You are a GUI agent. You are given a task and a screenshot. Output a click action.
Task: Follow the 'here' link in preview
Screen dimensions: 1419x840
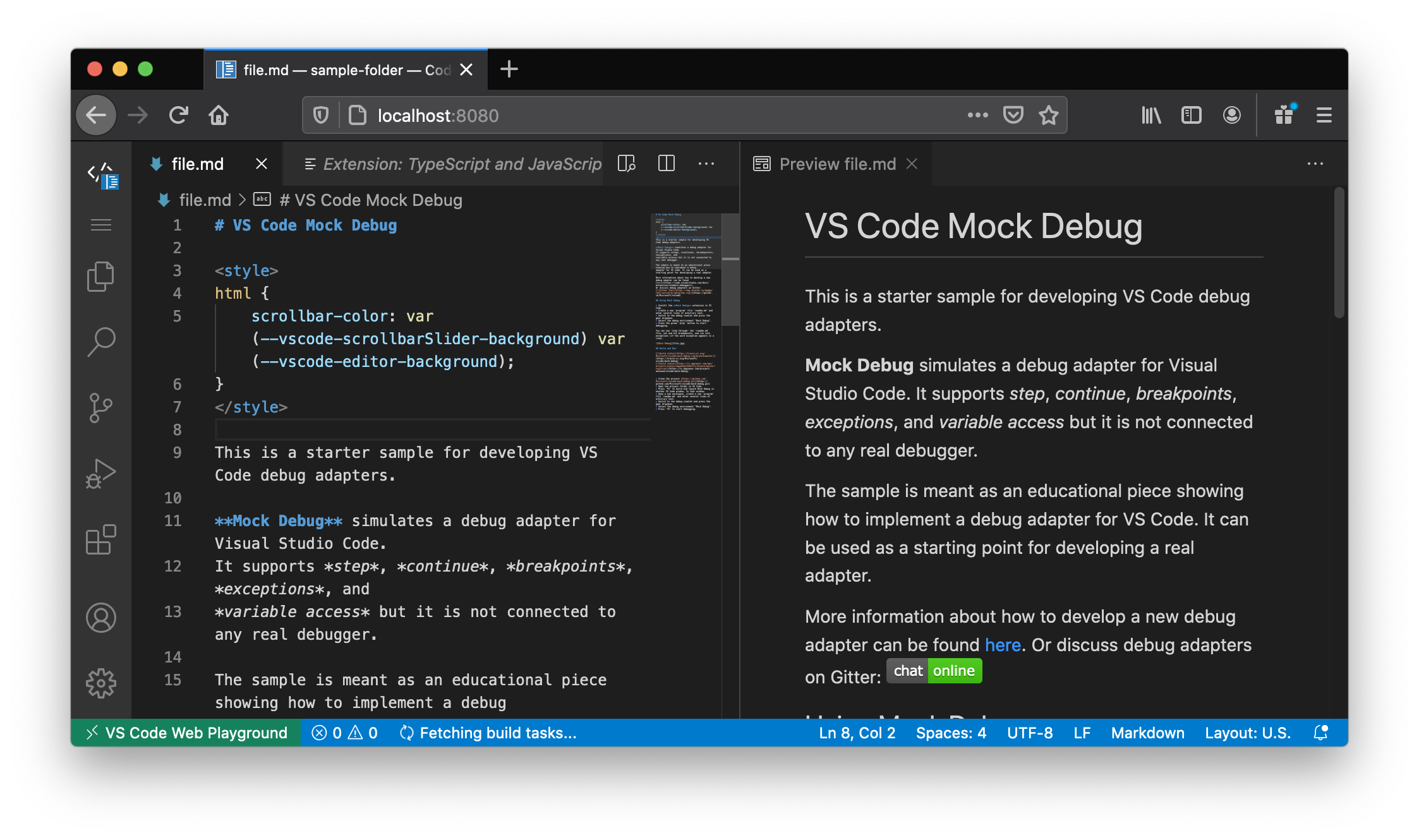tap(1003, 645)
